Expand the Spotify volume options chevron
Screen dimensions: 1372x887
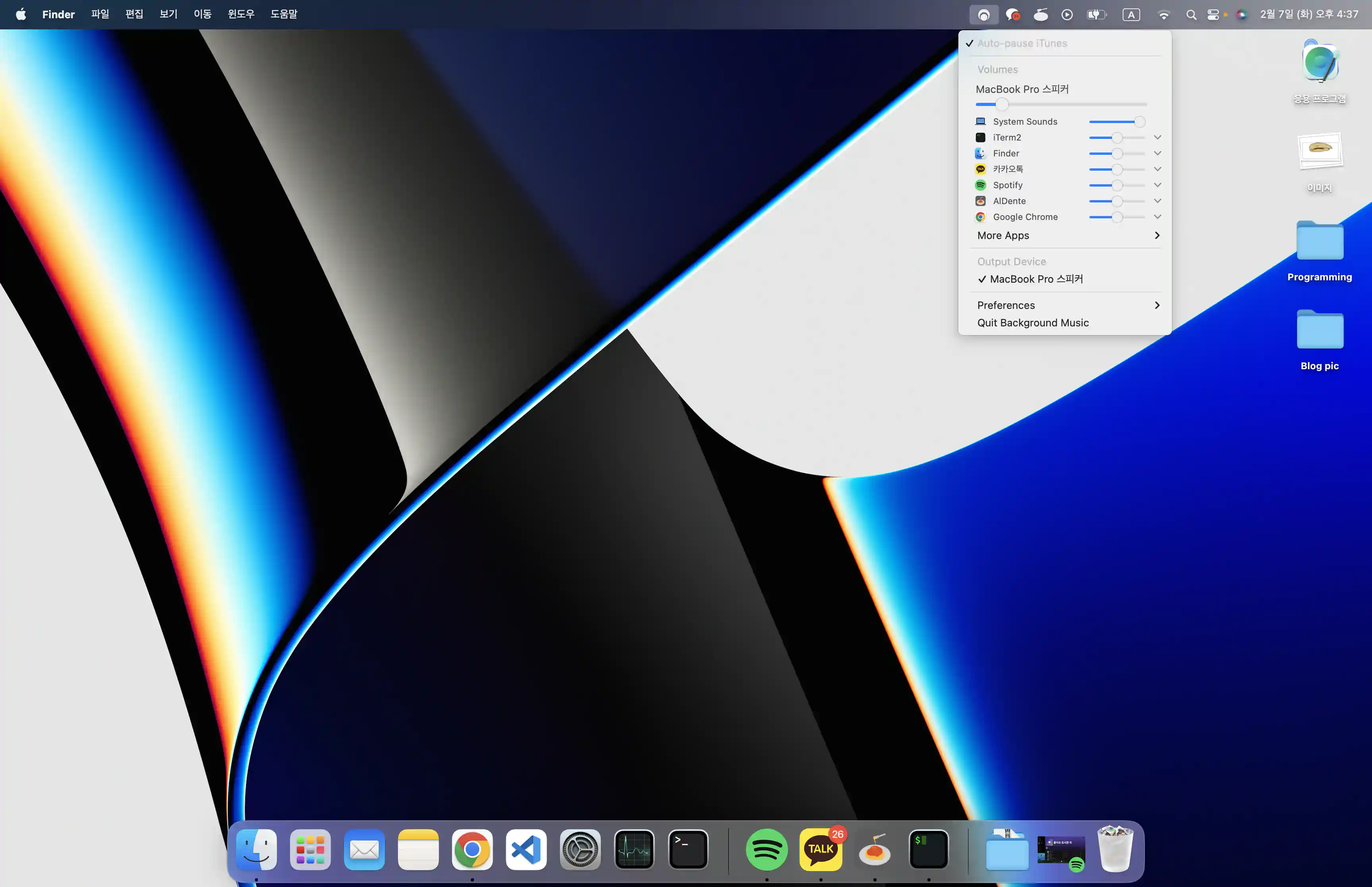pos(1157,185)
